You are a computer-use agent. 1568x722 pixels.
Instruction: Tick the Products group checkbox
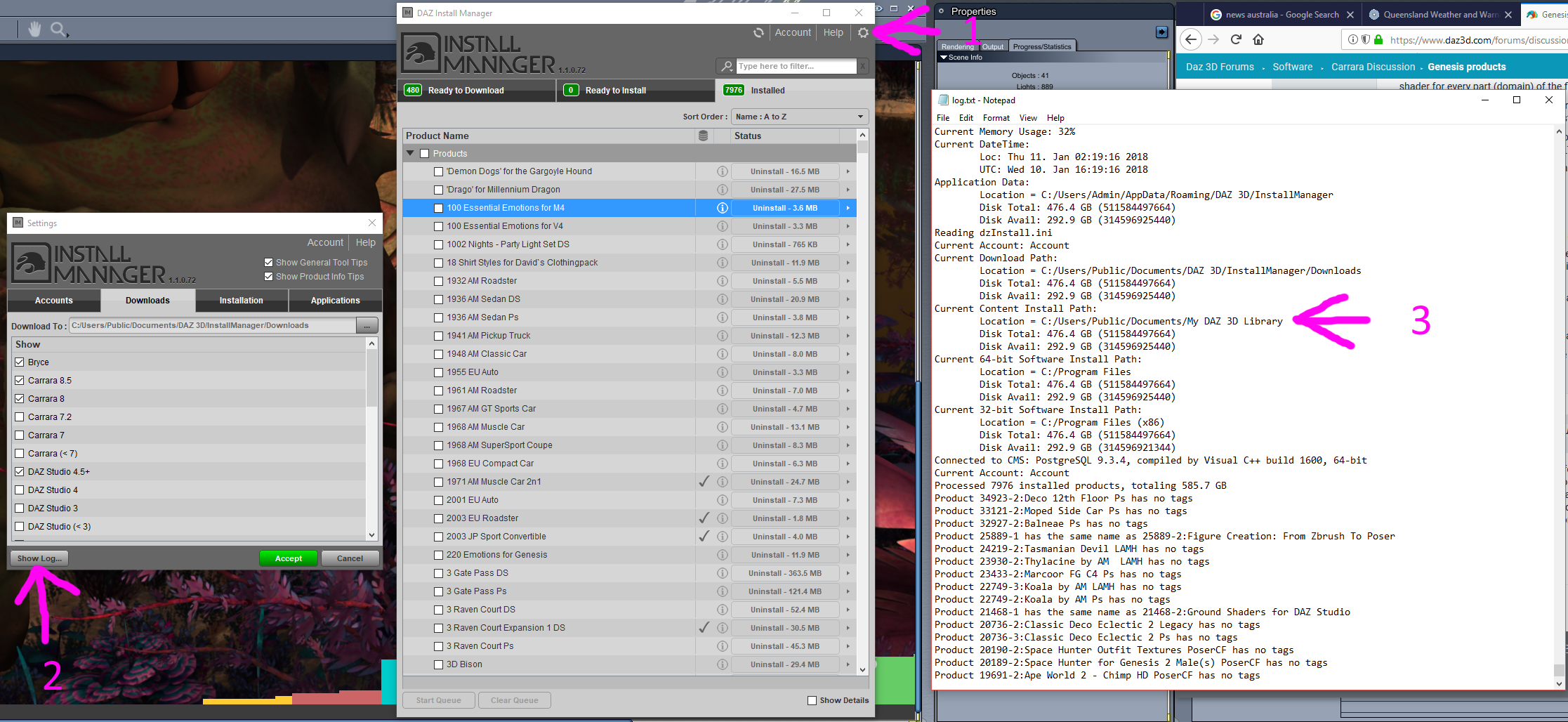pyautogui.click(x=424, y=153)
